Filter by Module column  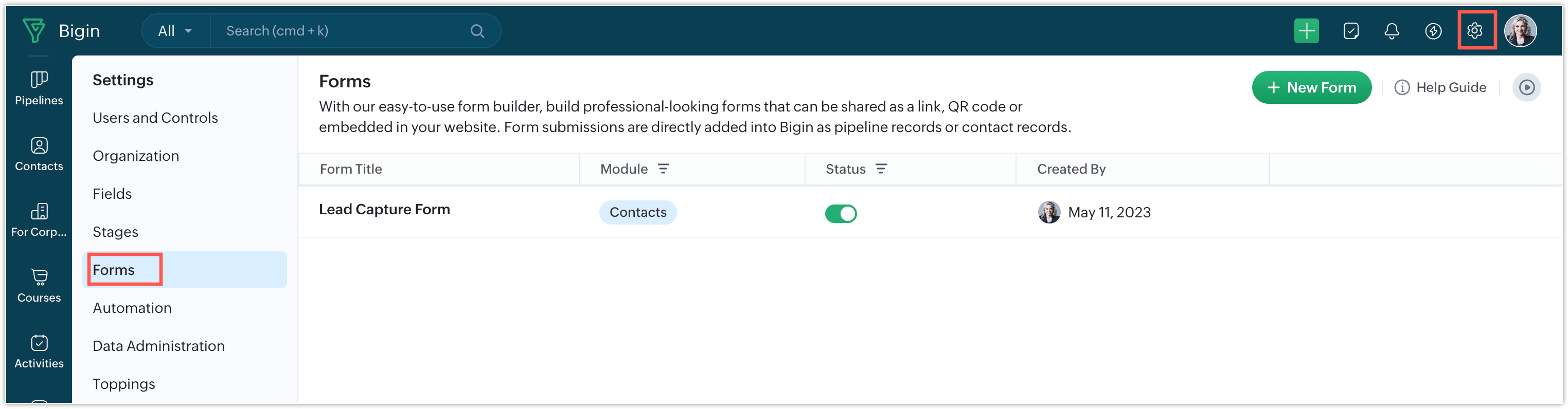point(664,169)
